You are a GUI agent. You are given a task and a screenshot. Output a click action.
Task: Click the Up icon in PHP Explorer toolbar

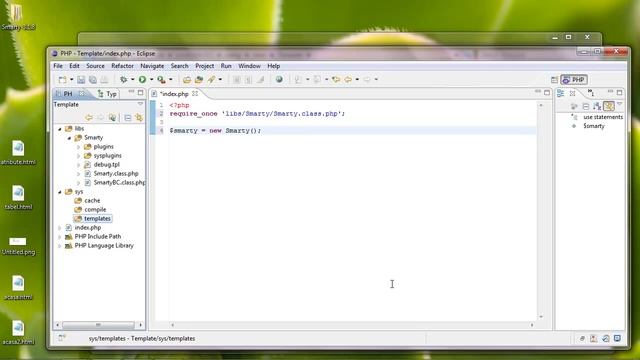click(x=112, y=118)
